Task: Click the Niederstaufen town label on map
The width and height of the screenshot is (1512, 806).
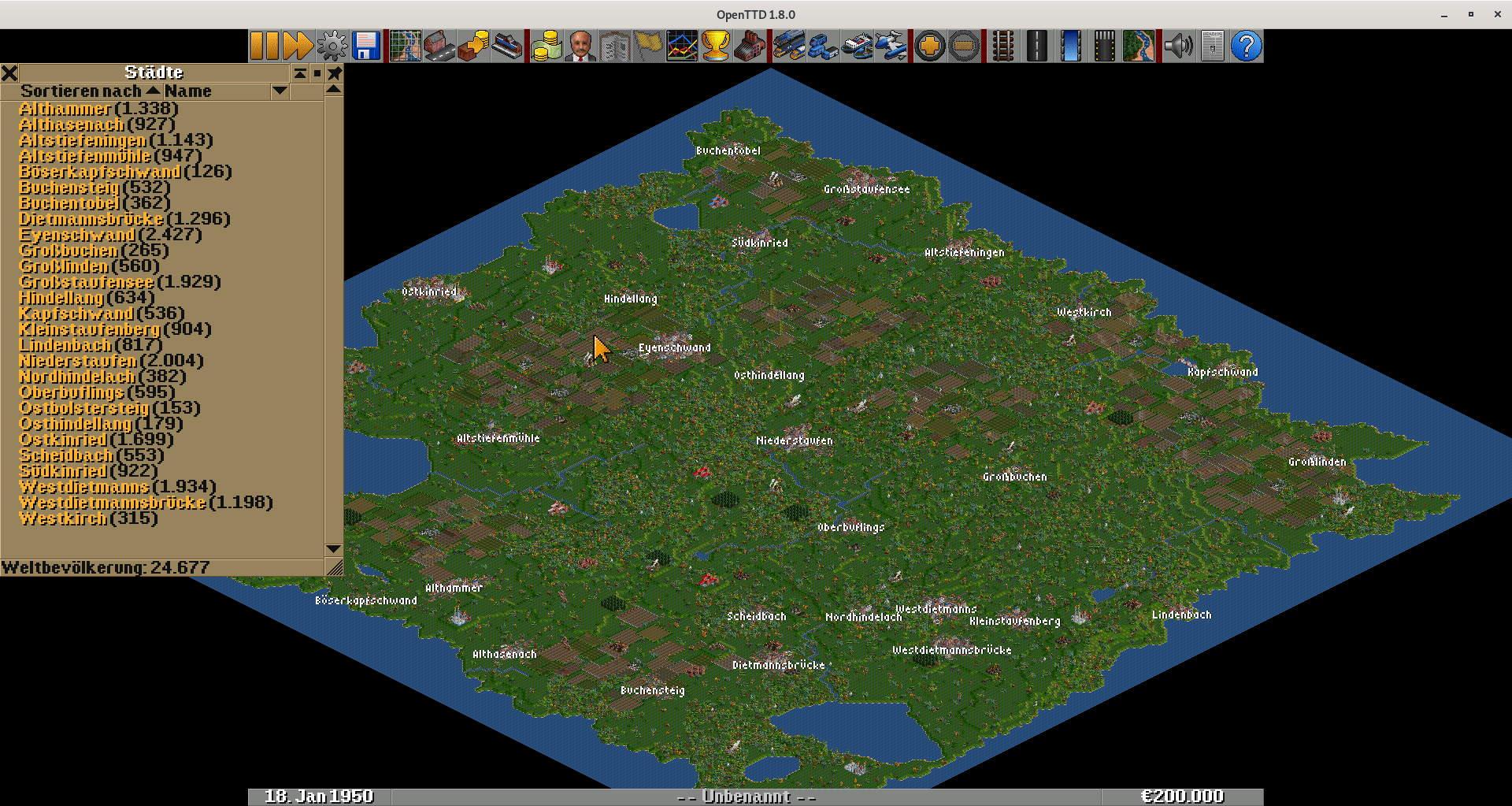Action: (794, 440)
